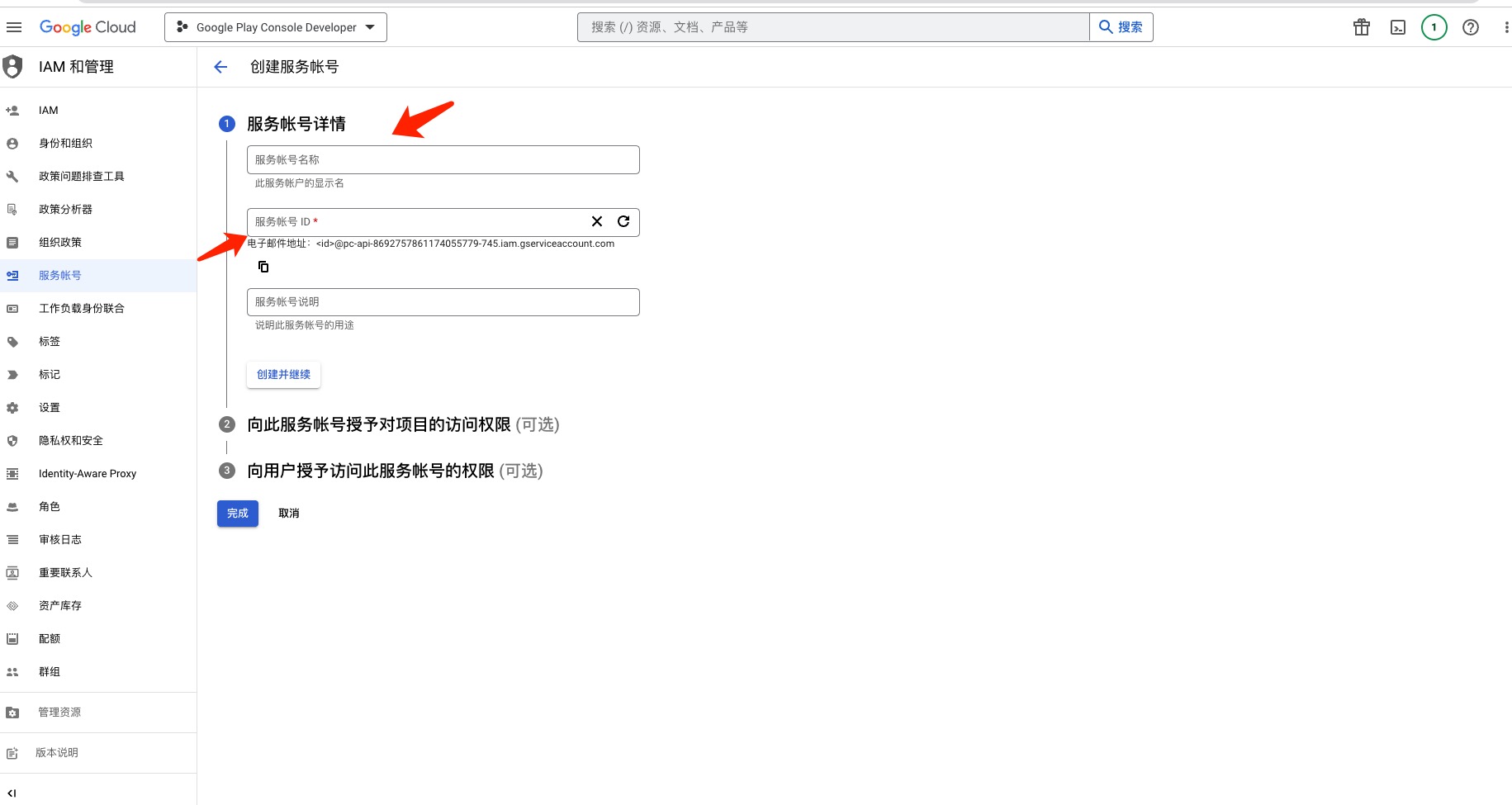Open 身份和组织 in the sidebar
Image resolution: width=1512 pixels, height=805 pixels.
pyautogui.click(x=98, y=143)
